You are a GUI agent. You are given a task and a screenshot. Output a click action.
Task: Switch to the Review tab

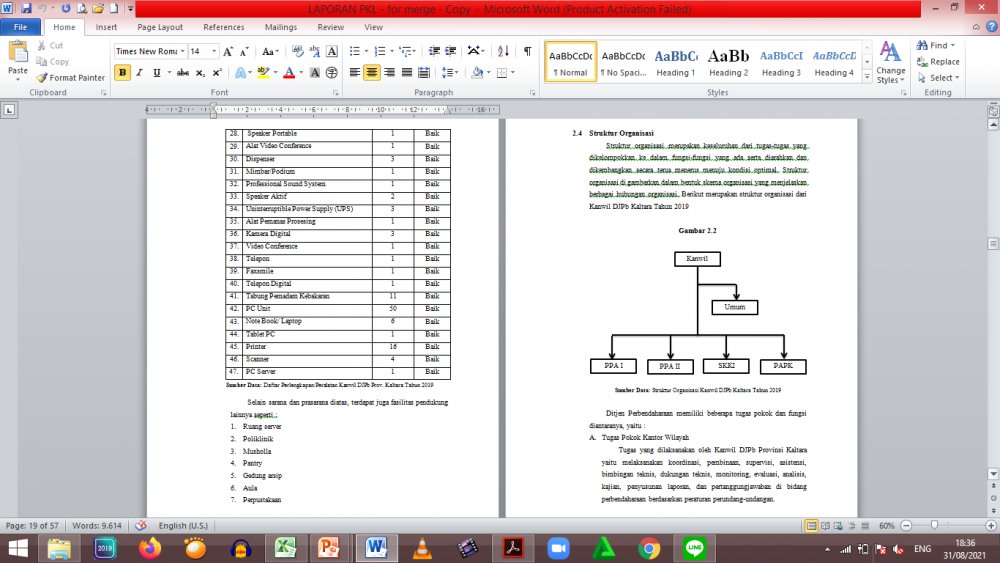tap(330, 27)
